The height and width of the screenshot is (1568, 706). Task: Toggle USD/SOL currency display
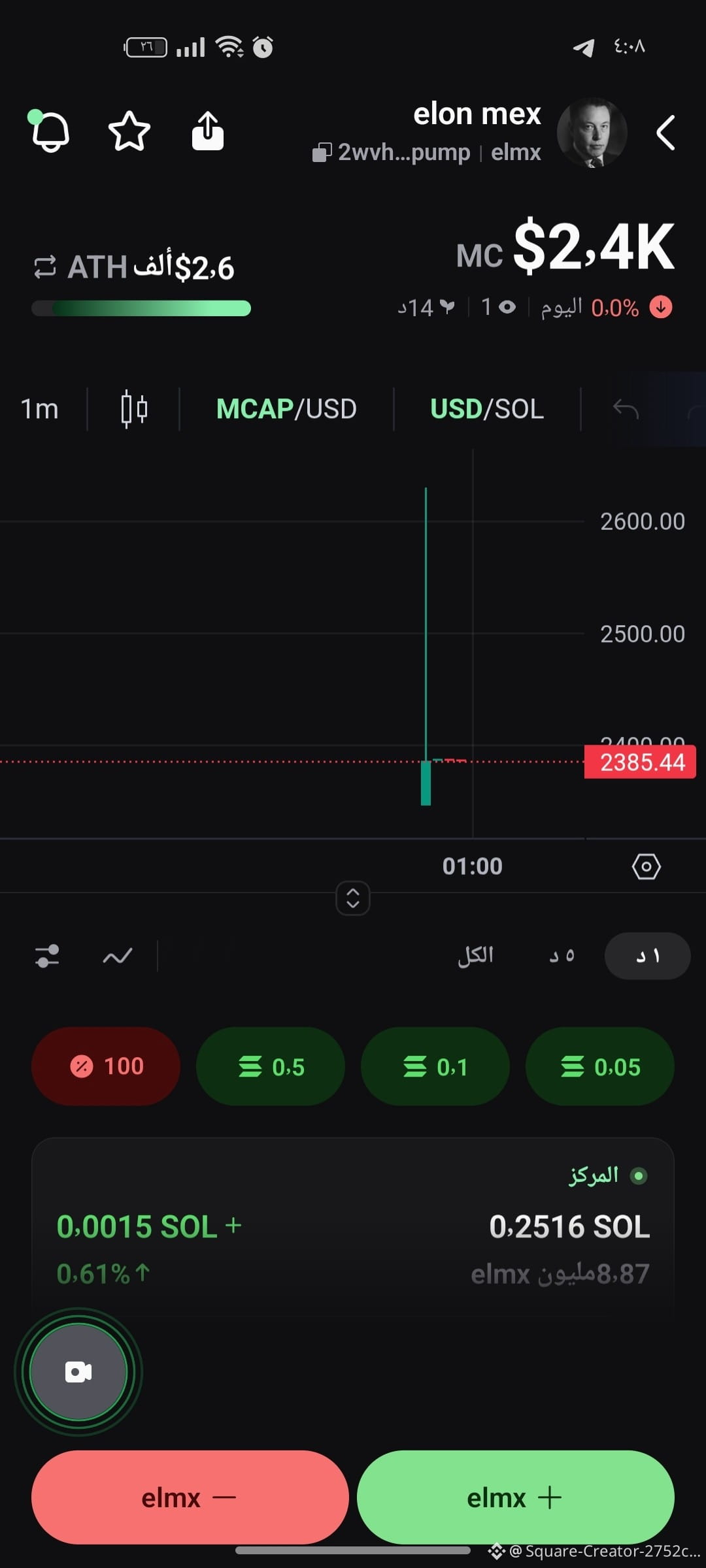tap(487, 409)
